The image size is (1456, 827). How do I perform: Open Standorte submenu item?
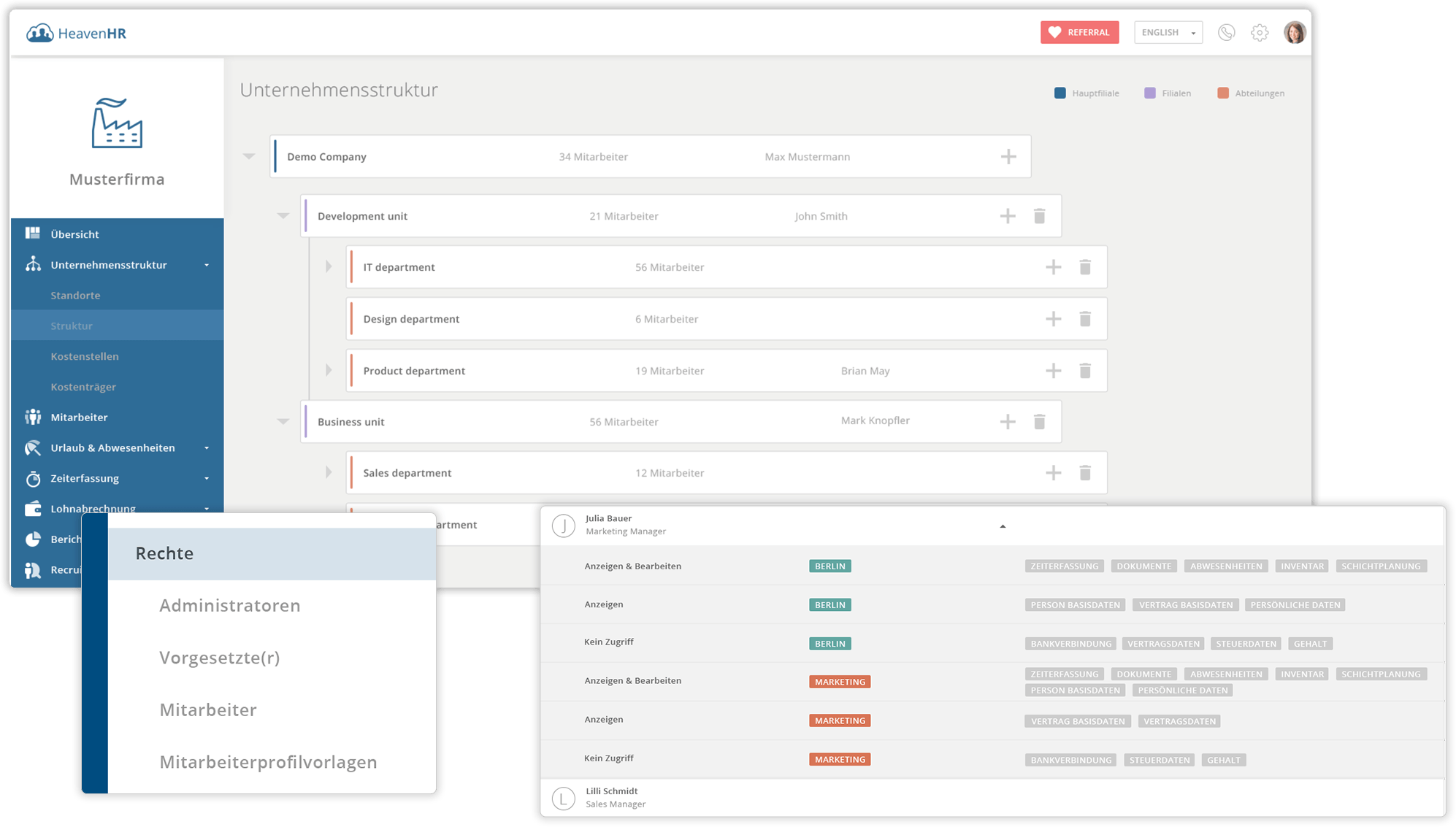(x=75, y=295)
